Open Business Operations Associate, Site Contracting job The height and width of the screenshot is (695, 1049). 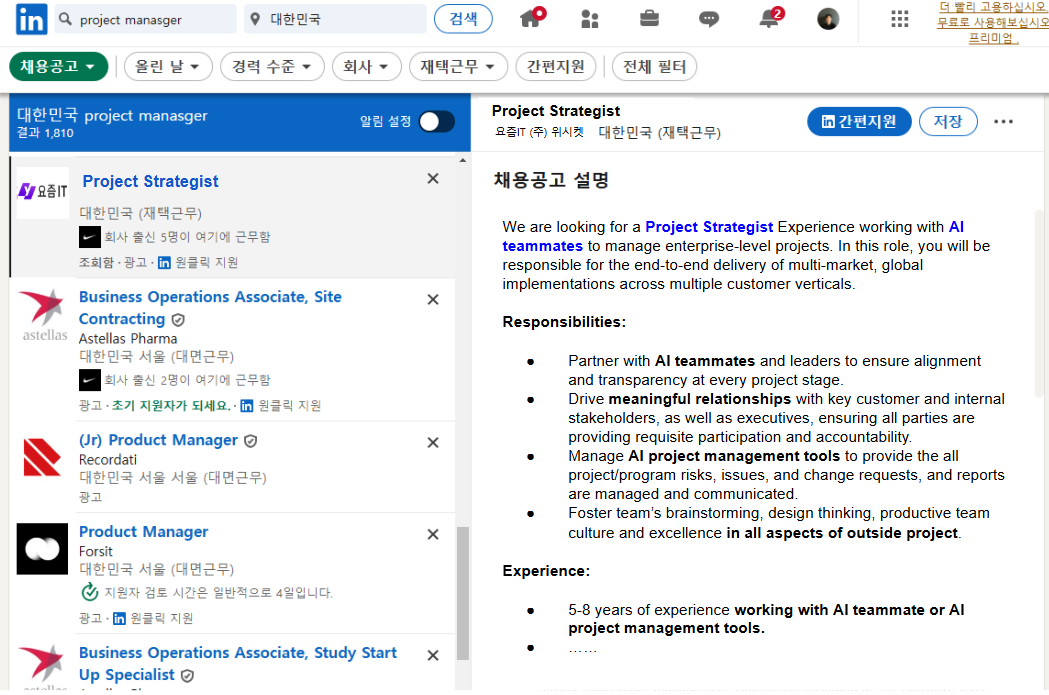(210, 308)
